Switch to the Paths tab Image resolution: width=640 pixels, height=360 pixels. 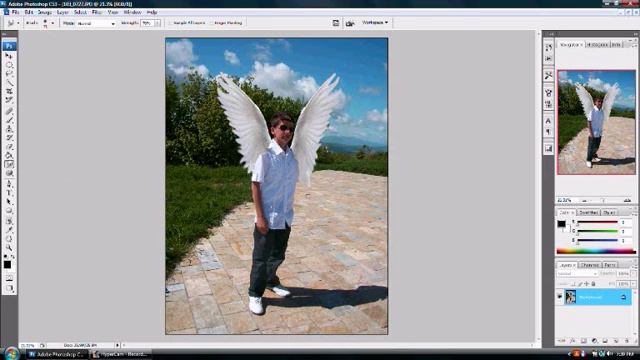tap(609, 265)
